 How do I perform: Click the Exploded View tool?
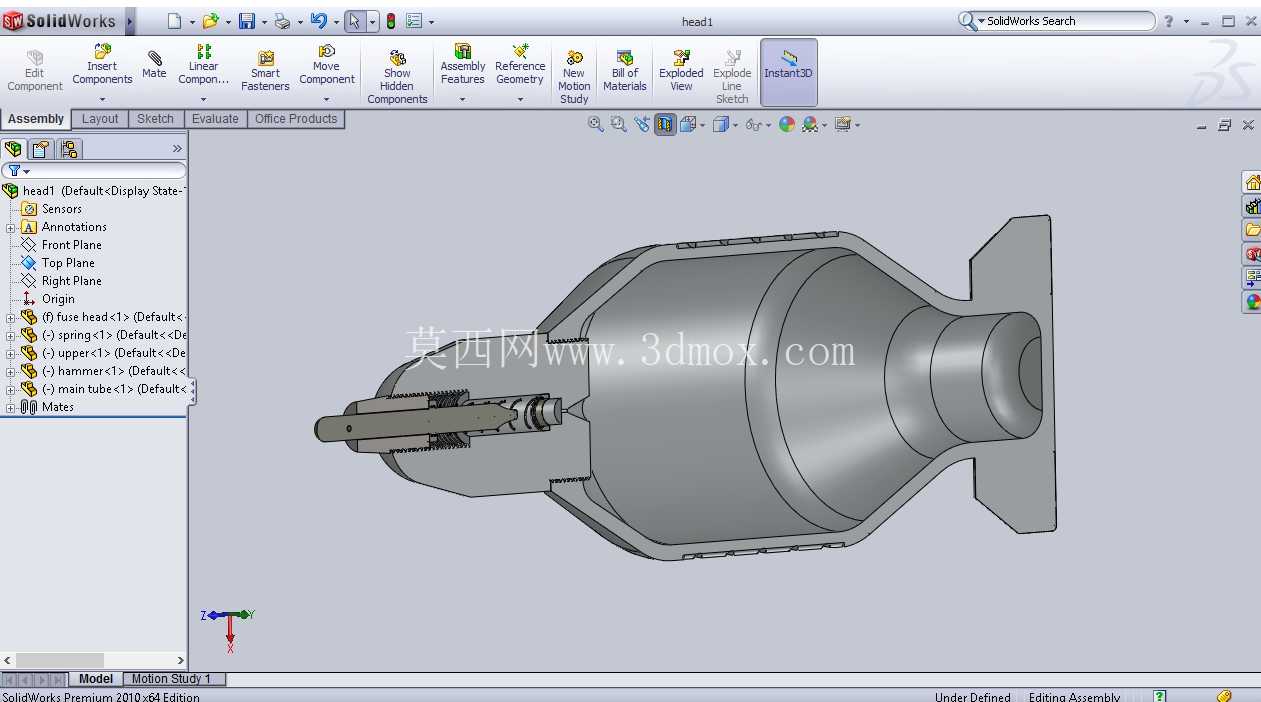click(681, 71)
